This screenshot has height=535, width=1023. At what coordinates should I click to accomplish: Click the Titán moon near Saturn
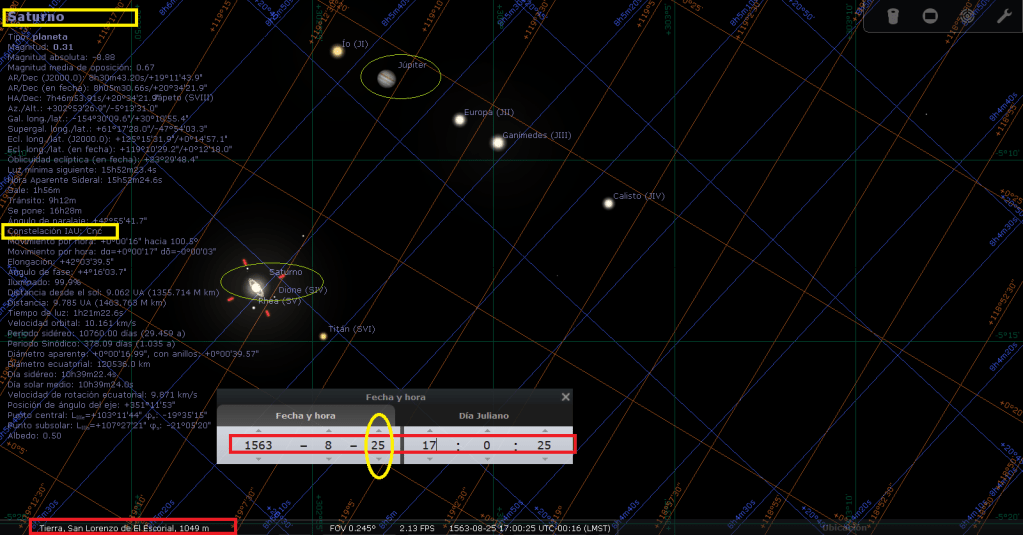pos(323,336)
